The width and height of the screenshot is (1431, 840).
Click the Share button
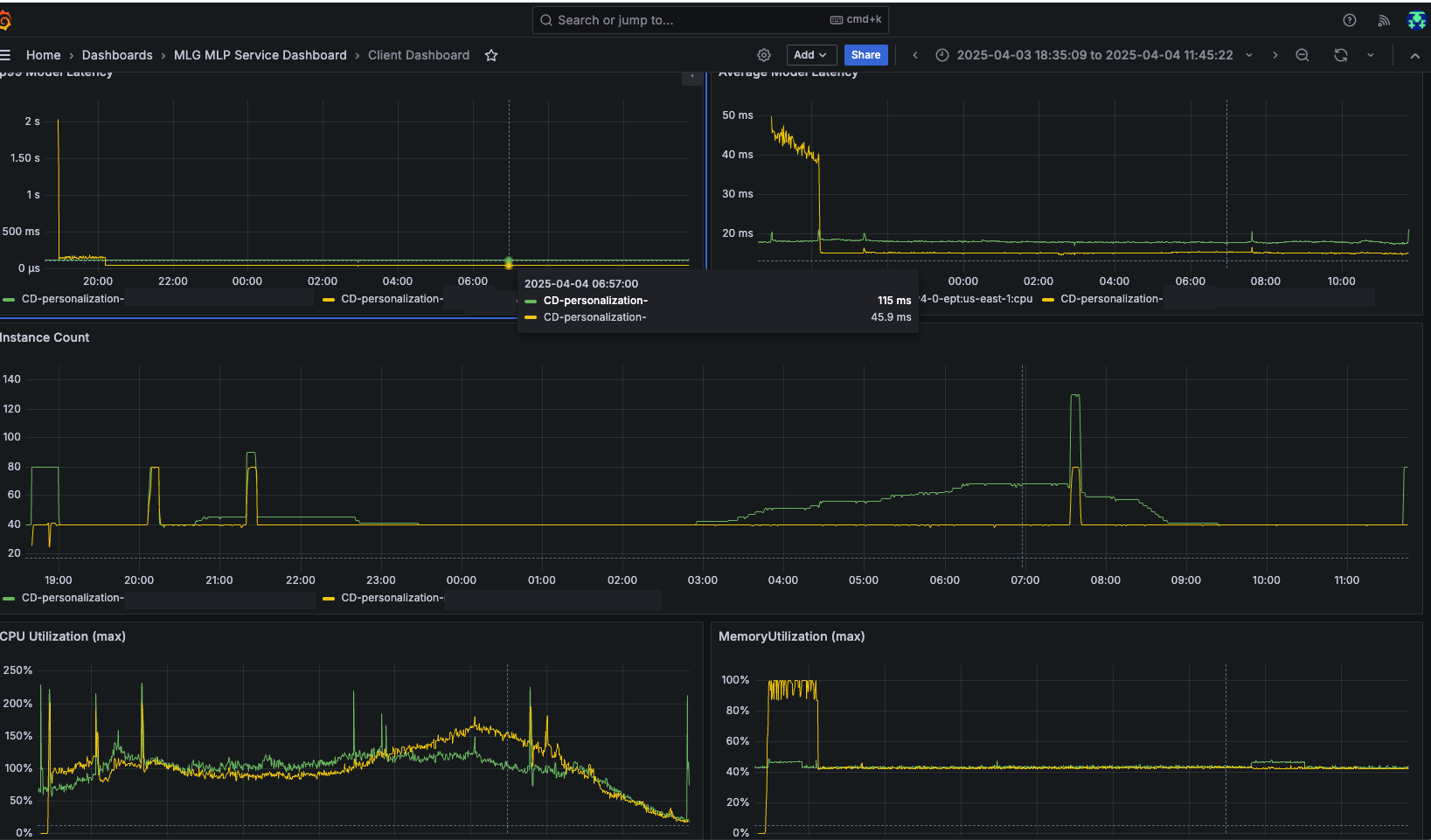coord(865,55)
